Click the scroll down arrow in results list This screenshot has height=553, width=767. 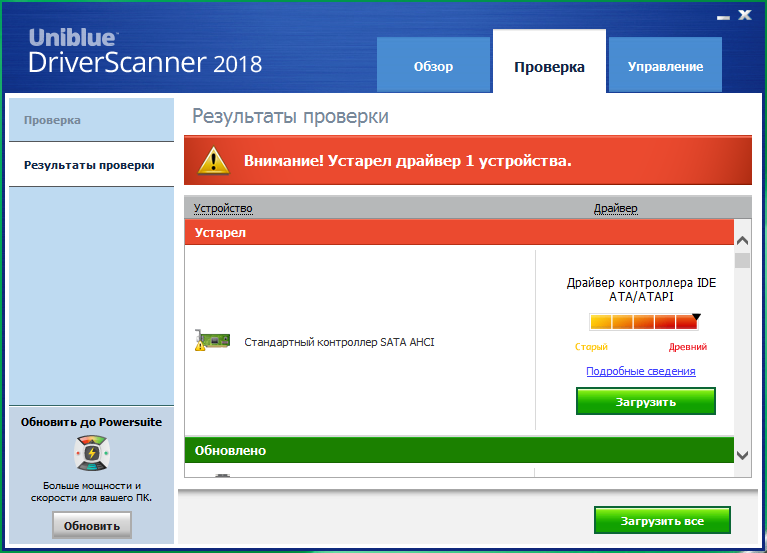(743, 455)
